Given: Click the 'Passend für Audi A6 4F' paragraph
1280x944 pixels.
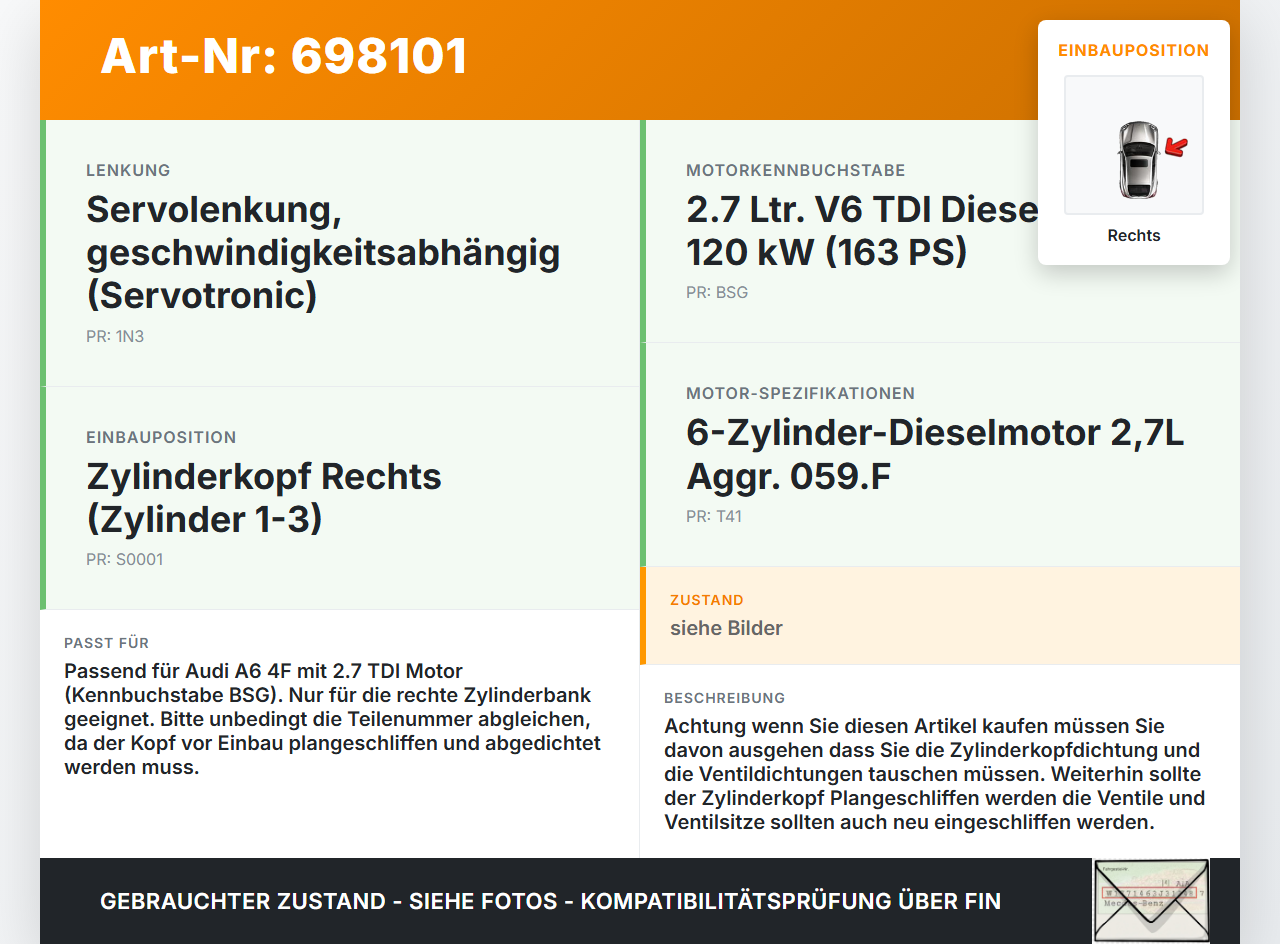Looking at the screenshot, I should click(333, 719).
